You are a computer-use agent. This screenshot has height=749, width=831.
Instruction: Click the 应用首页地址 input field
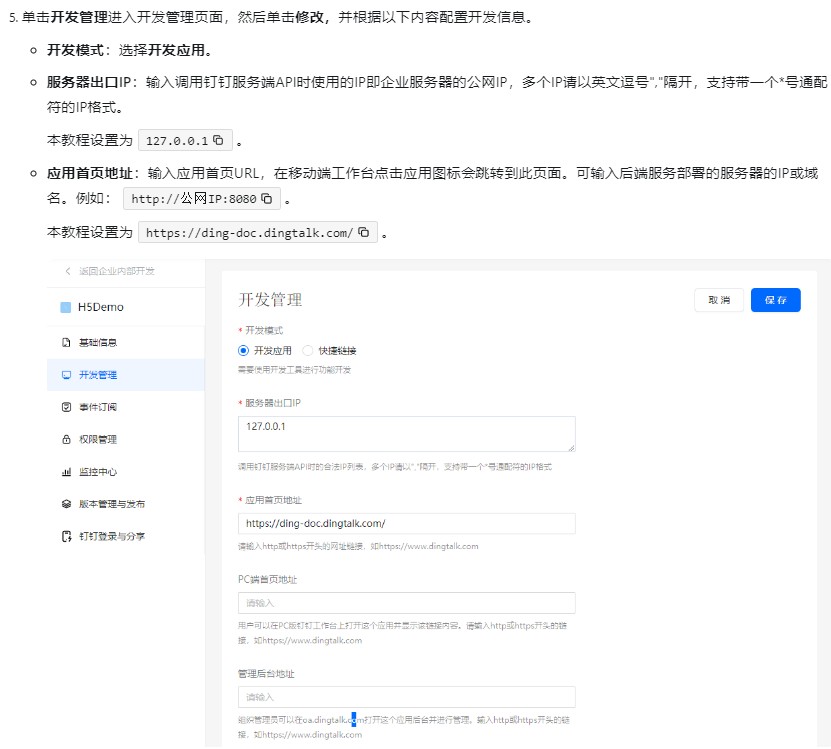(406, 524)
